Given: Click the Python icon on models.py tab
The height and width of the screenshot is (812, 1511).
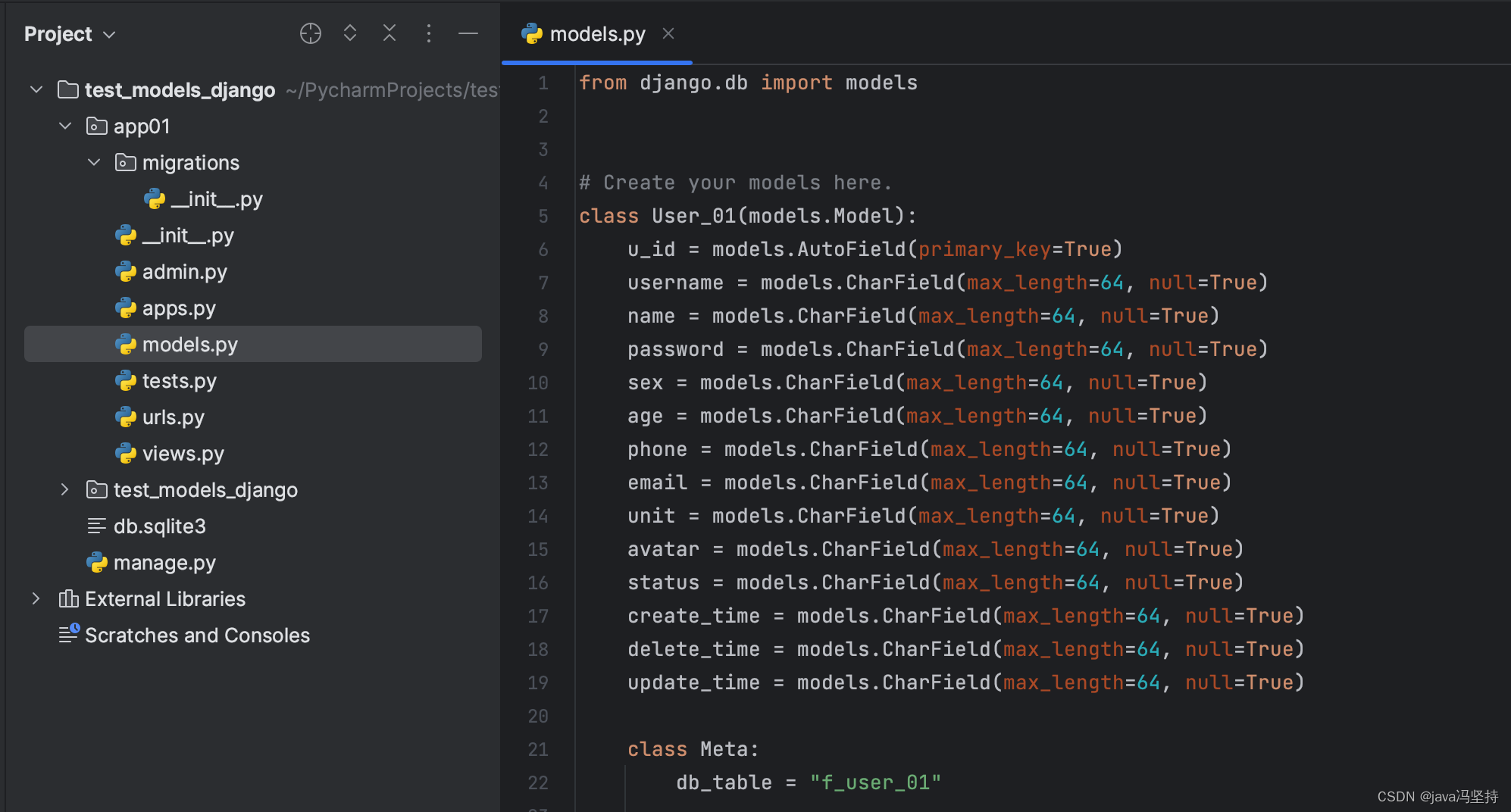Looking at the screenshot, I should [x=533, y=33].
